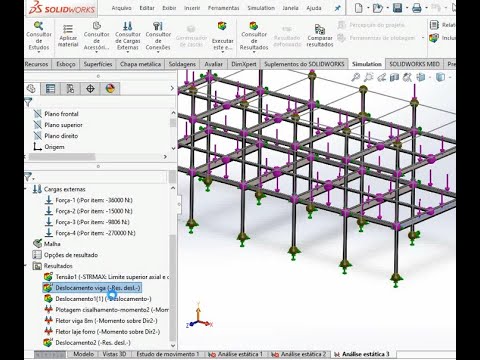This screenshot has width=480, height=360.
Task: Switch to the Soldagens ribbon tab
Action: pyautogui.click(x=182, y=64)
